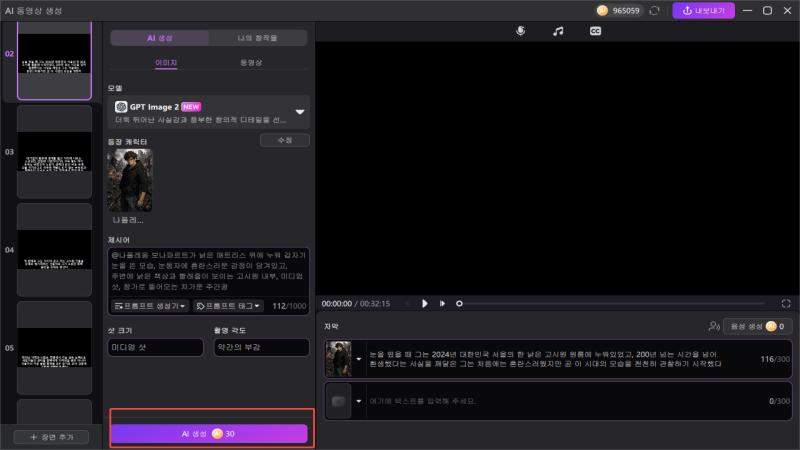This screenshot has height=450, width=800.
Task: Click the empty image placeholder in second subtitle row
Action: (x=338, y=402)
